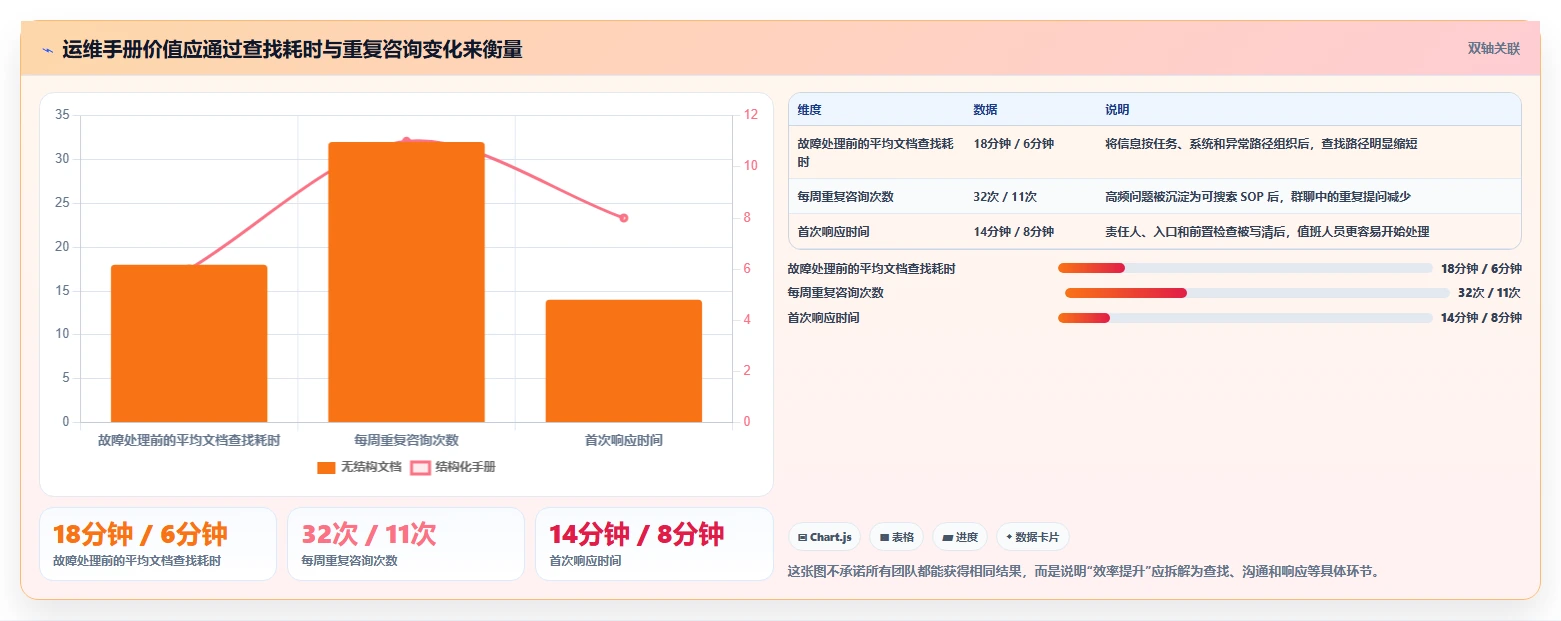
Task: Click progress bar for 故障处理前的平均文档查找耗时
Action: click(1245, 268)
